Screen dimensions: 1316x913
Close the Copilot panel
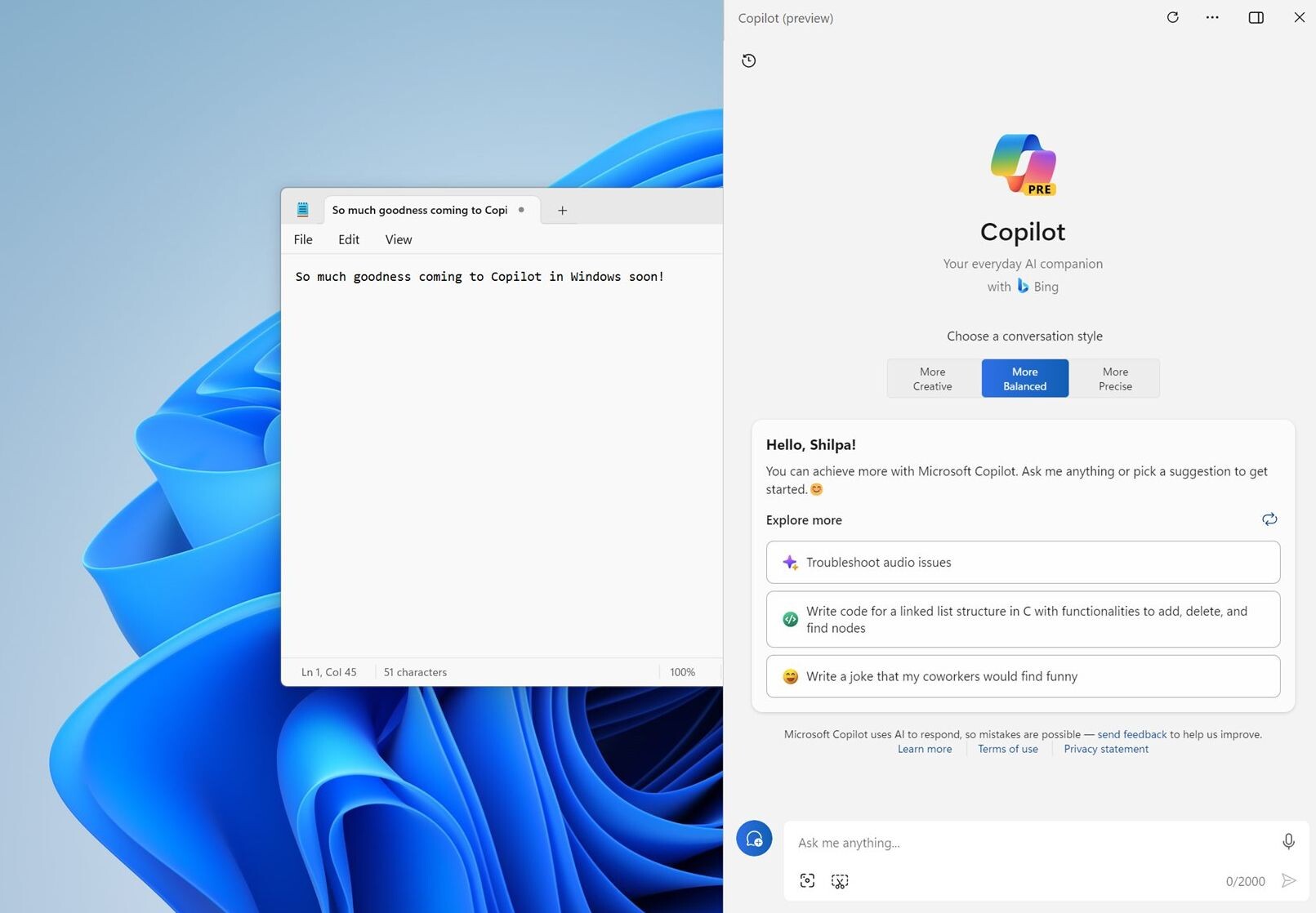click(x=1299, y=17)
